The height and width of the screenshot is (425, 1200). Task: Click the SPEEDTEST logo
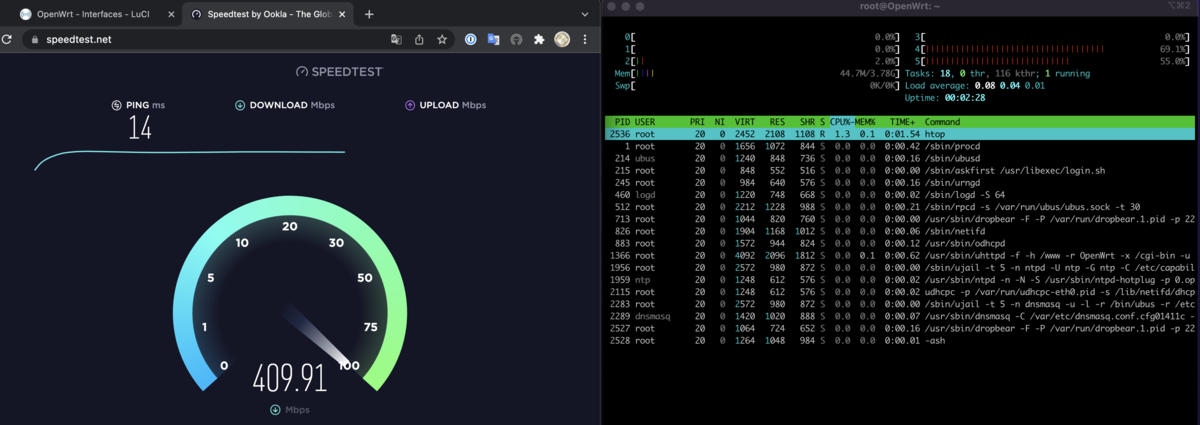[x=339, y=72]
